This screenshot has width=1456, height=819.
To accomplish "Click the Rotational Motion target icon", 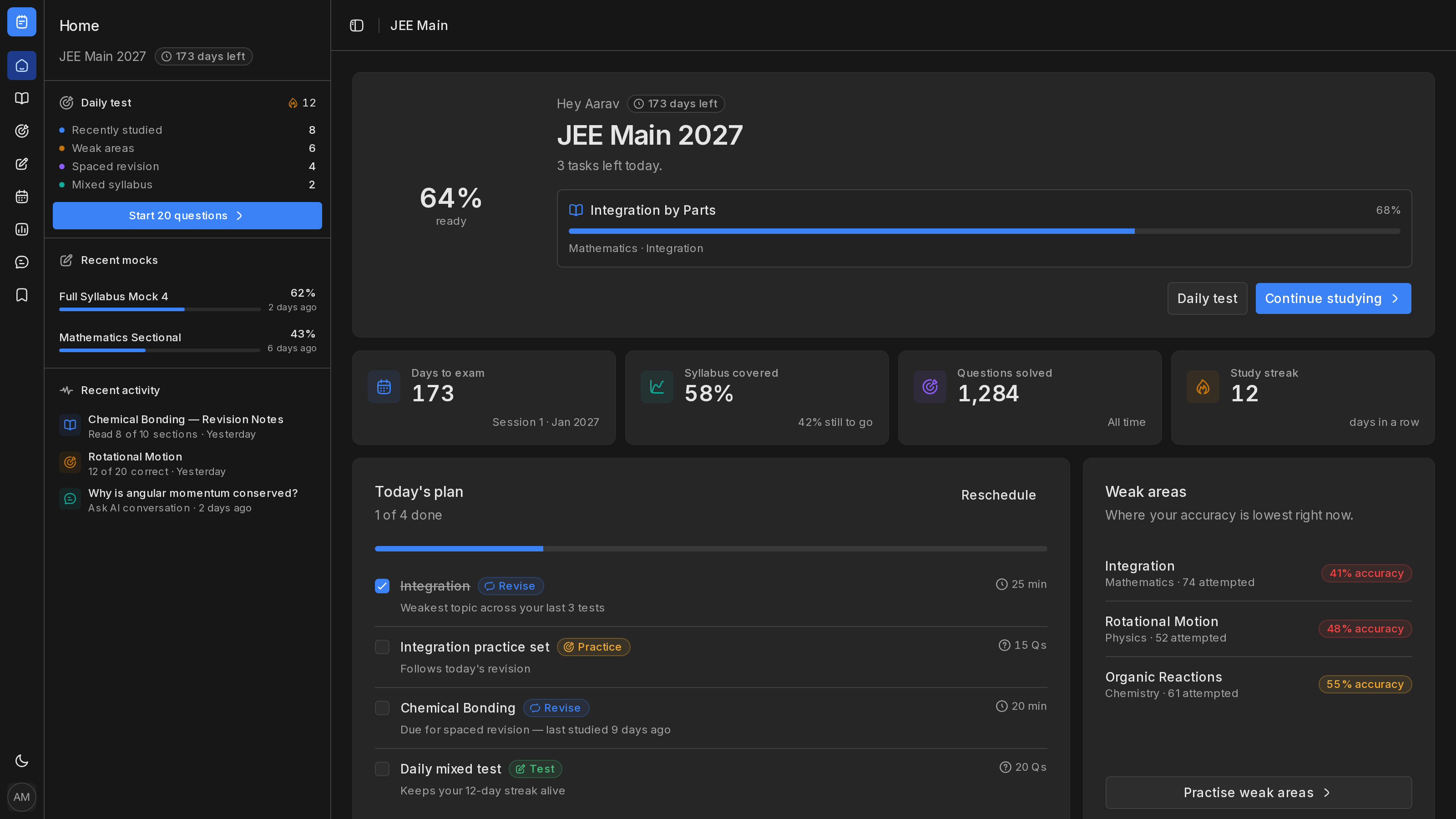I will (x=70, y=462).
